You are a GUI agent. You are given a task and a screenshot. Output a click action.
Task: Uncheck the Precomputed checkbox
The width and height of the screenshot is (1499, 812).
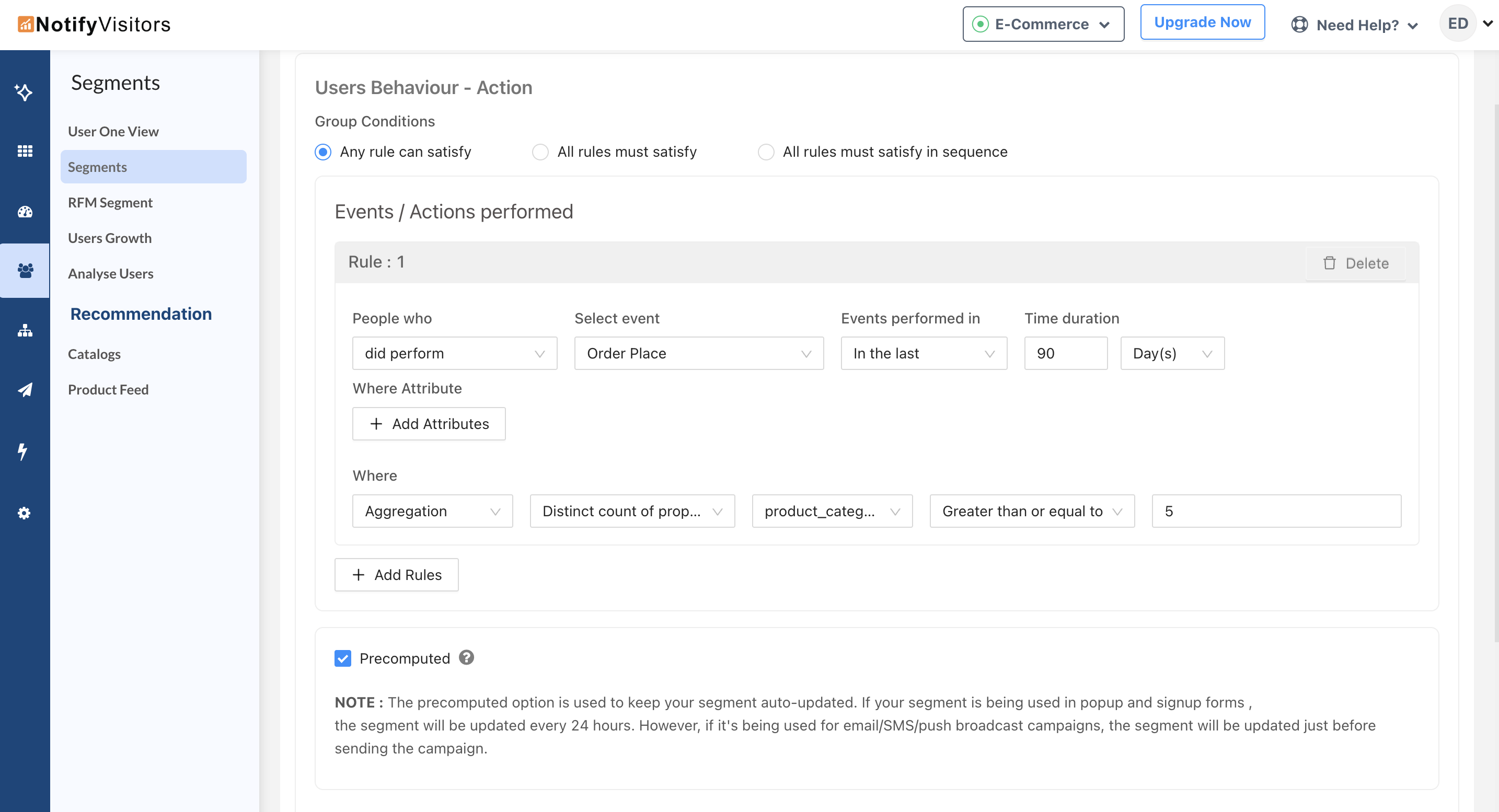(343, 658)
